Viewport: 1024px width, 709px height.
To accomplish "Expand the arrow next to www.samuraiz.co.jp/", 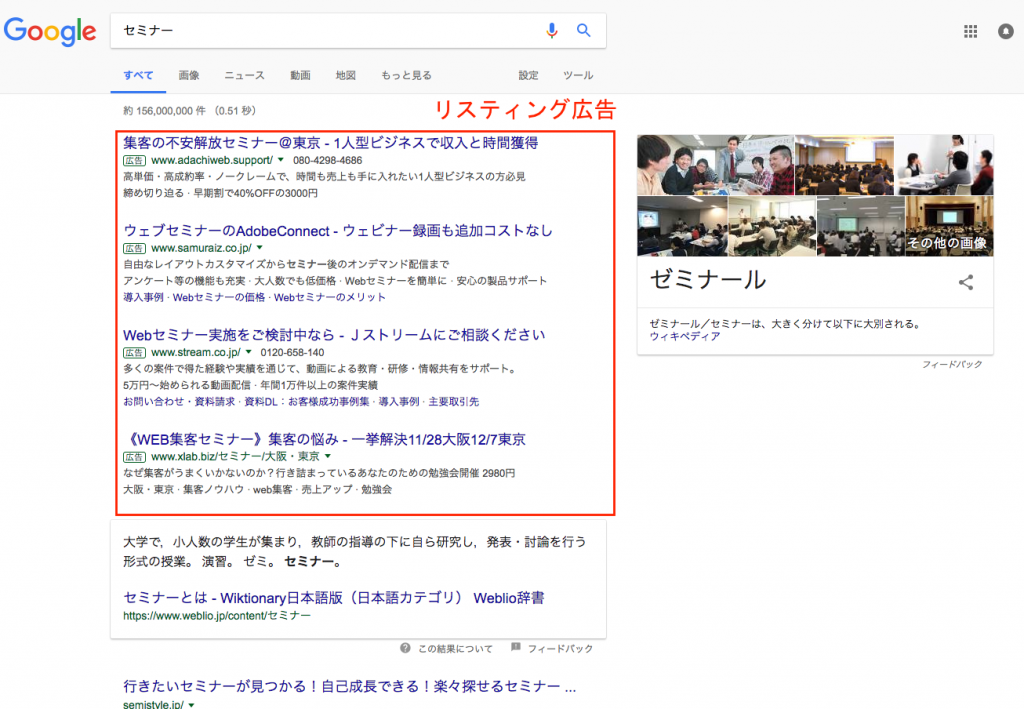I will coord(259,248).
